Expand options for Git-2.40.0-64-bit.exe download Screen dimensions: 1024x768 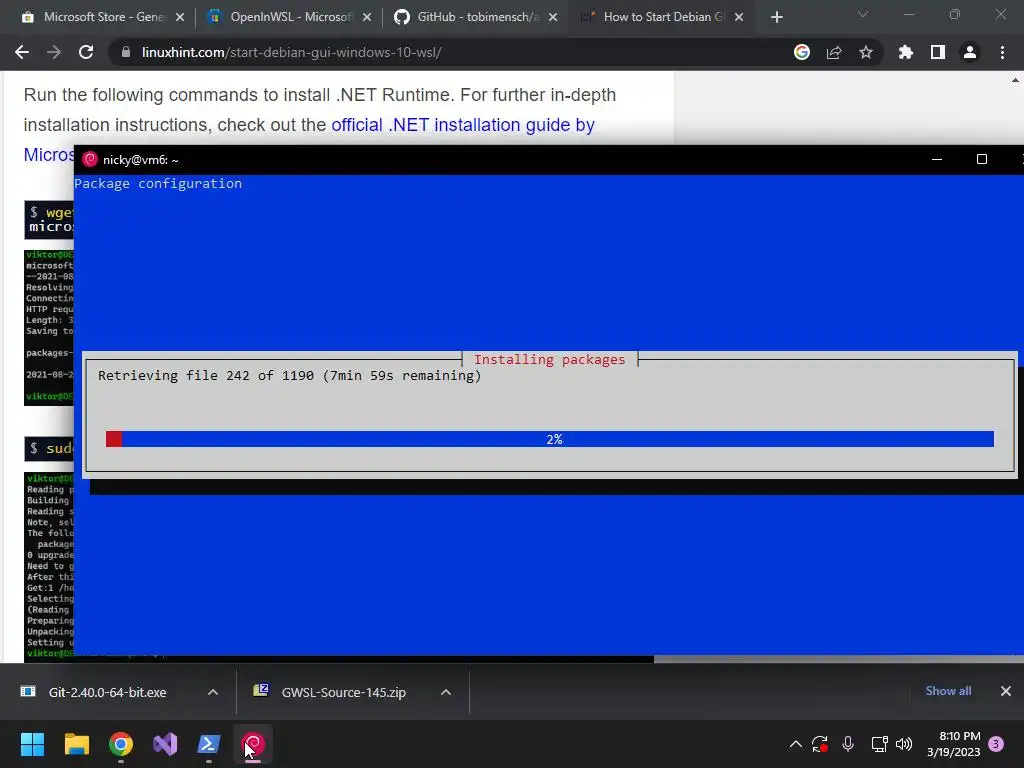pos(213,692)
